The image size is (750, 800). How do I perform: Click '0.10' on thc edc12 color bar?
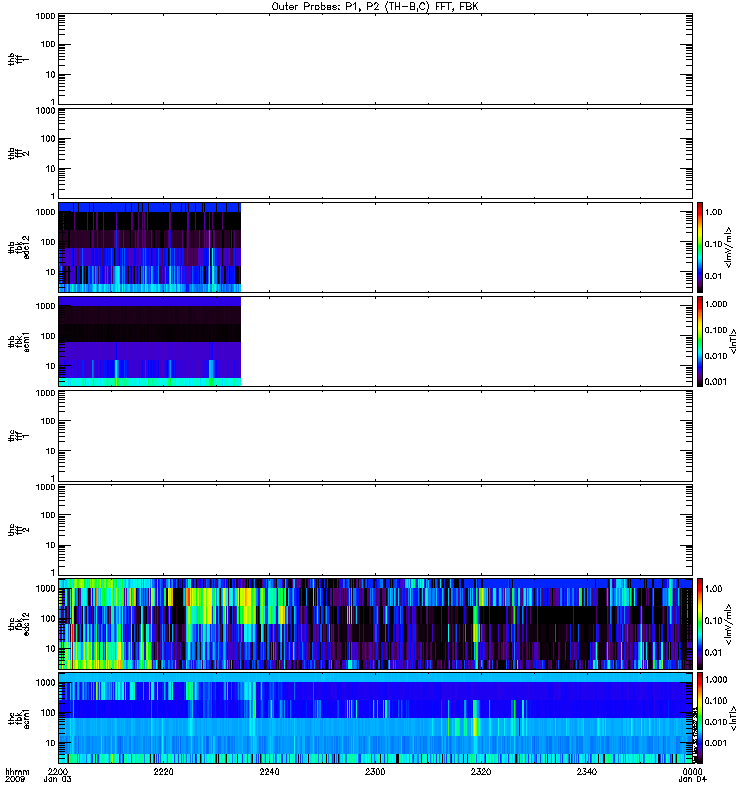point(713,620)
